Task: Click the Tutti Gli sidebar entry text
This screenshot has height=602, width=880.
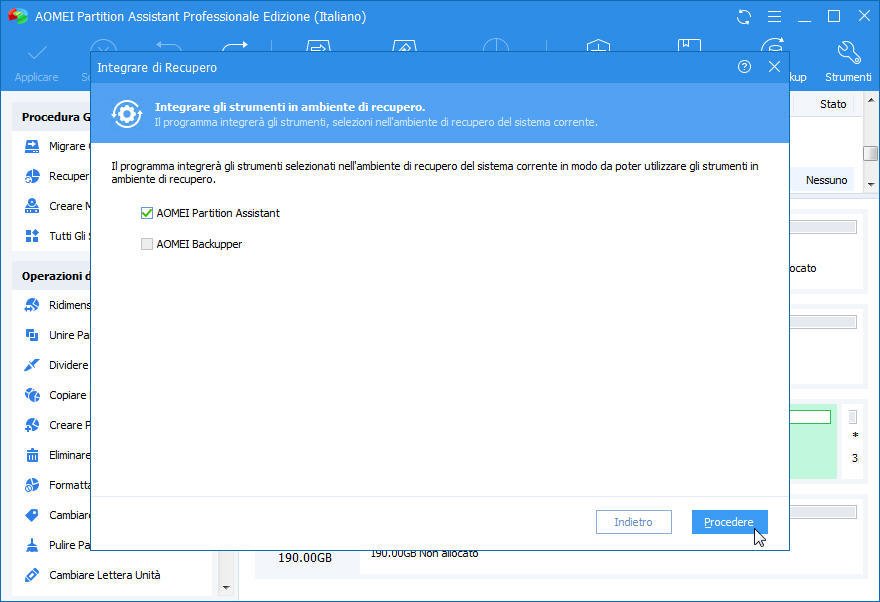Action: tap(68, 236)
